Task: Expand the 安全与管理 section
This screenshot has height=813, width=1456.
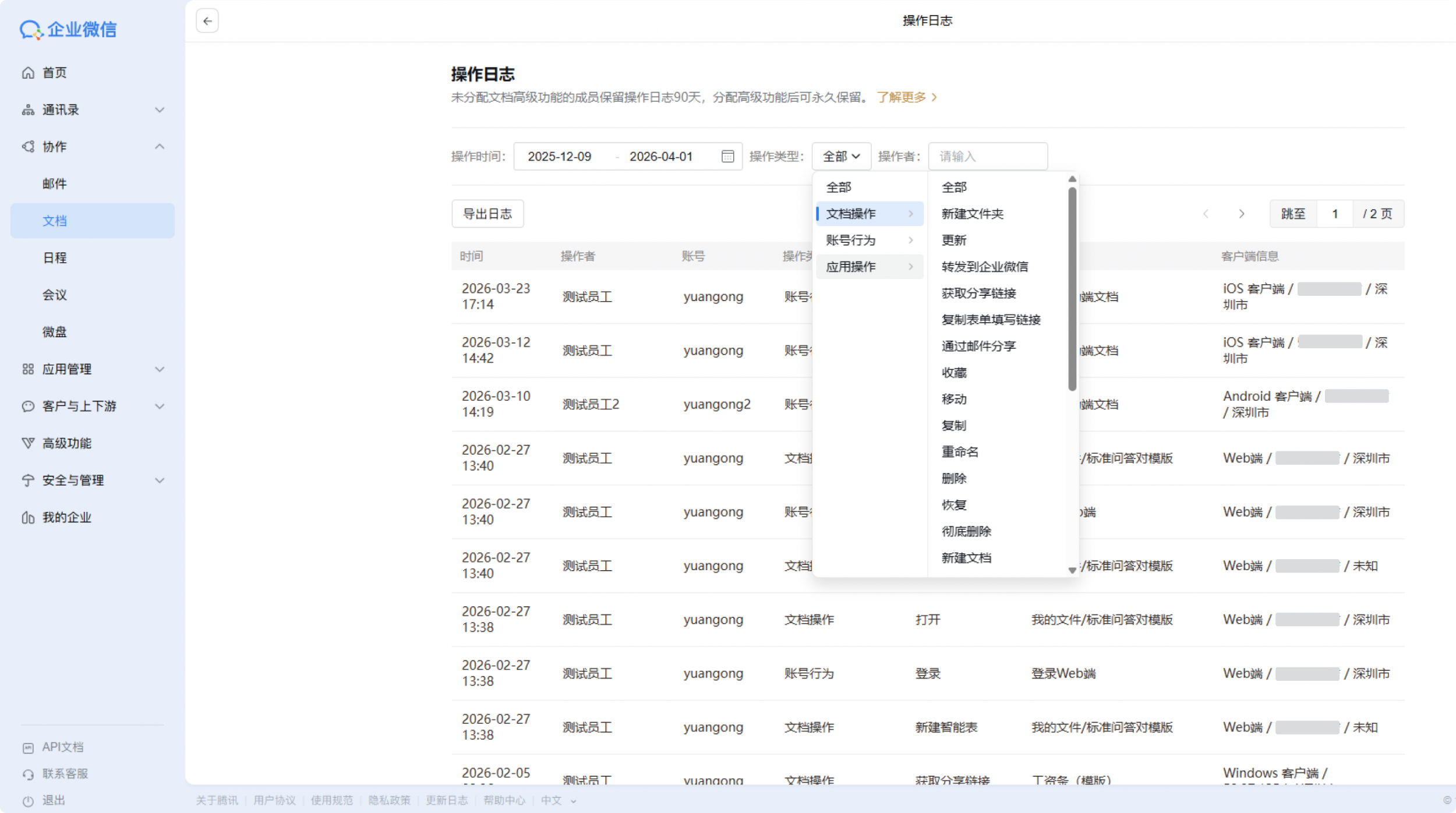Action: (160, 480)
